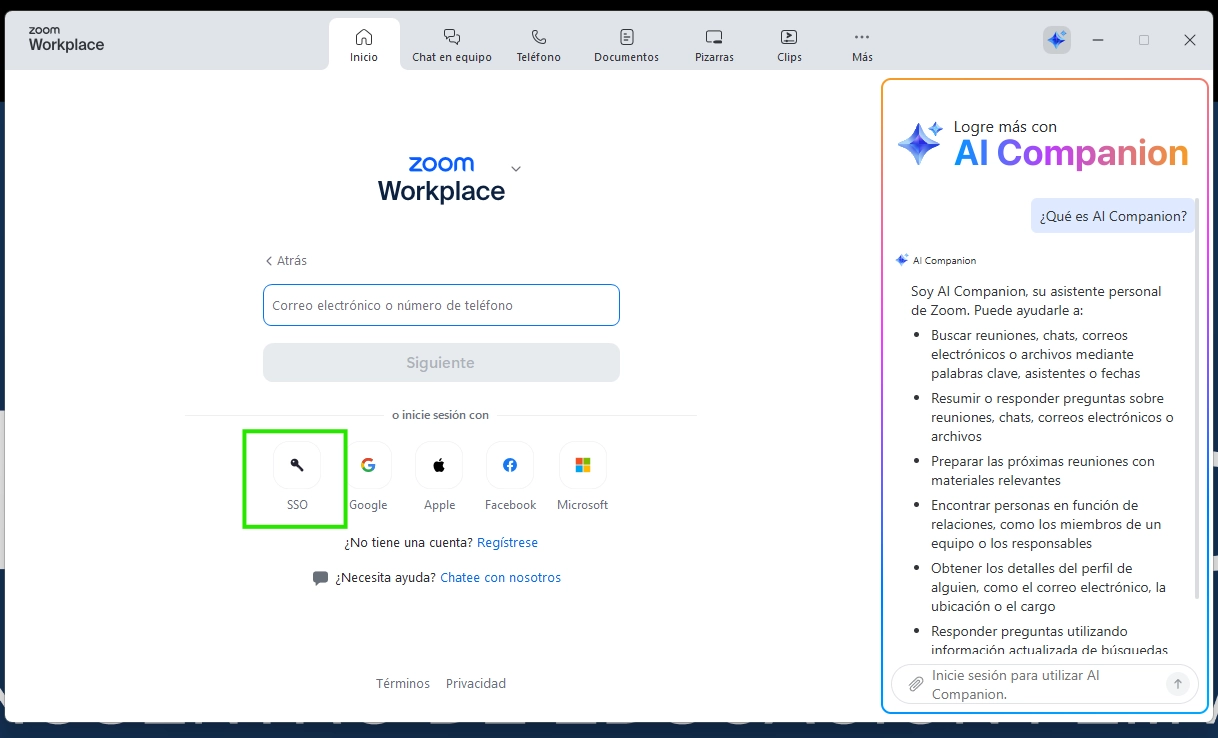1218x738 pixels.
Task: Select the ¿Qué es AI Companion? message bubble
Action: pos(1113,216)
